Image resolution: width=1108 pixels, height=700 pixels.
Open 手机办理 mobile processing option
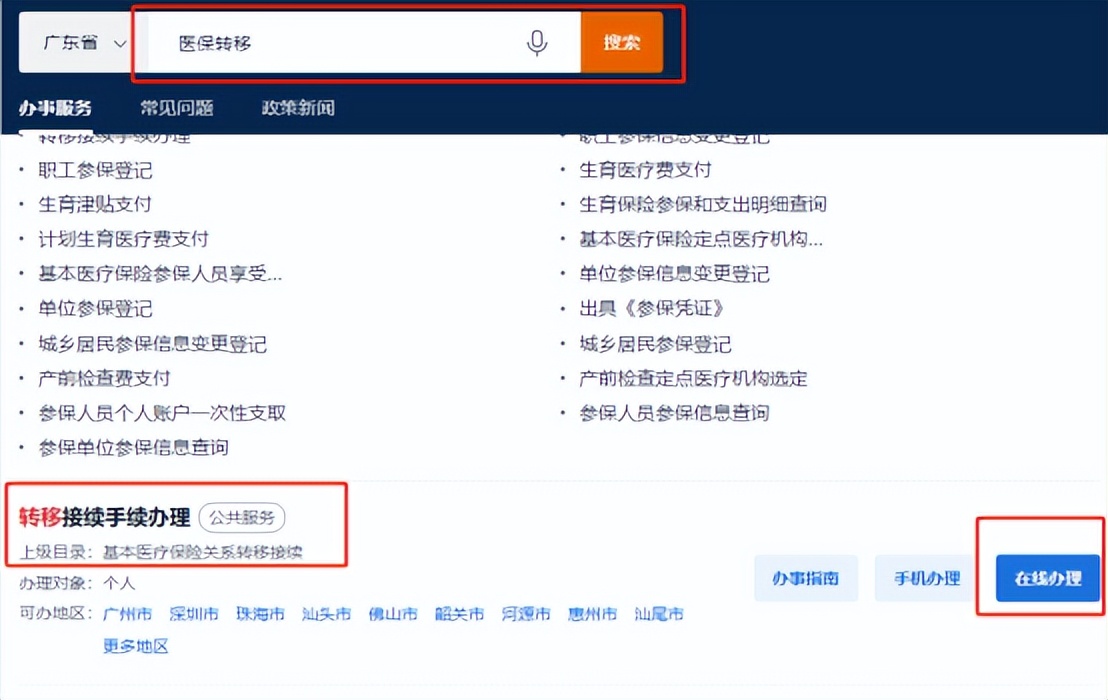(923, 578)
